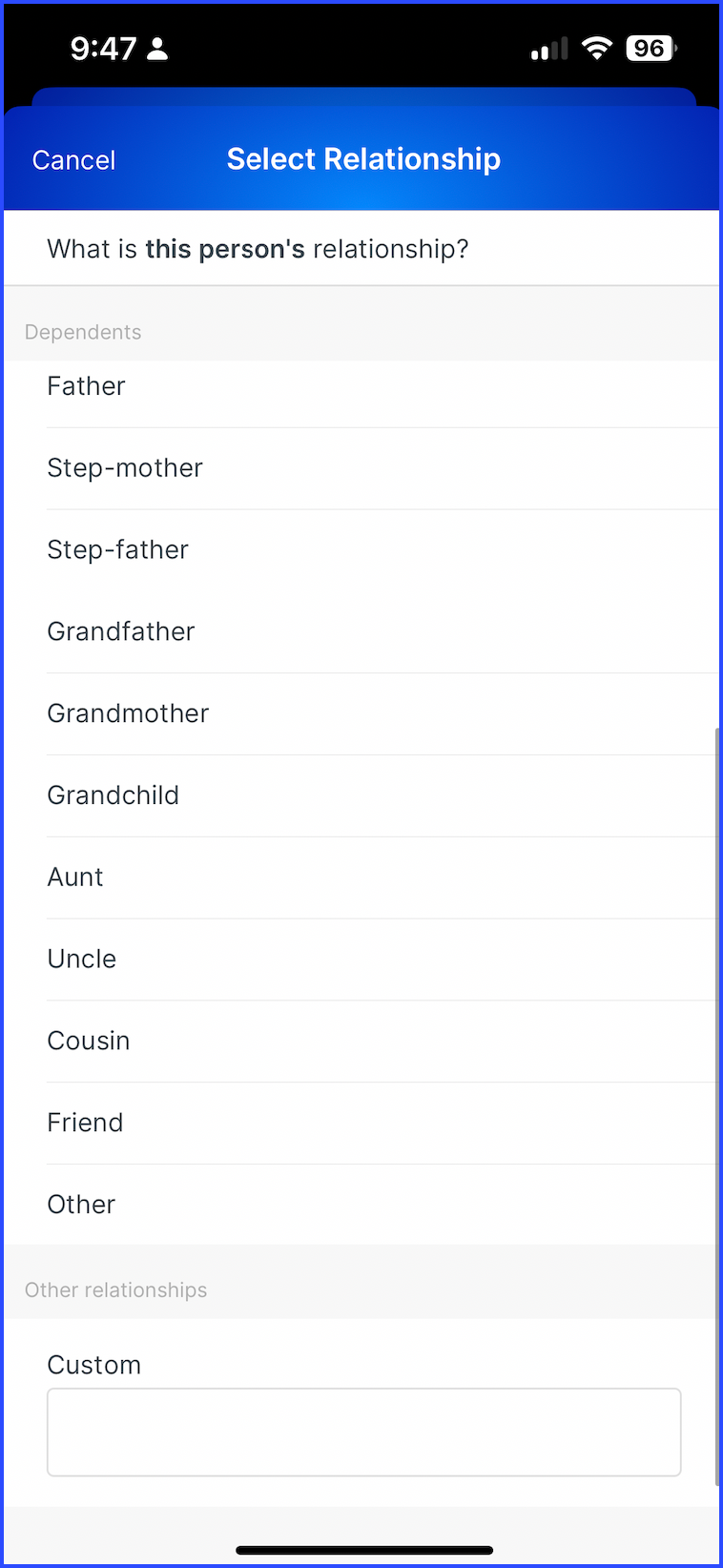Image resolution: width=723 pixels, height=1568 pixels.
Task: Choose the Grandchild option
Action: tap(362, 796)
